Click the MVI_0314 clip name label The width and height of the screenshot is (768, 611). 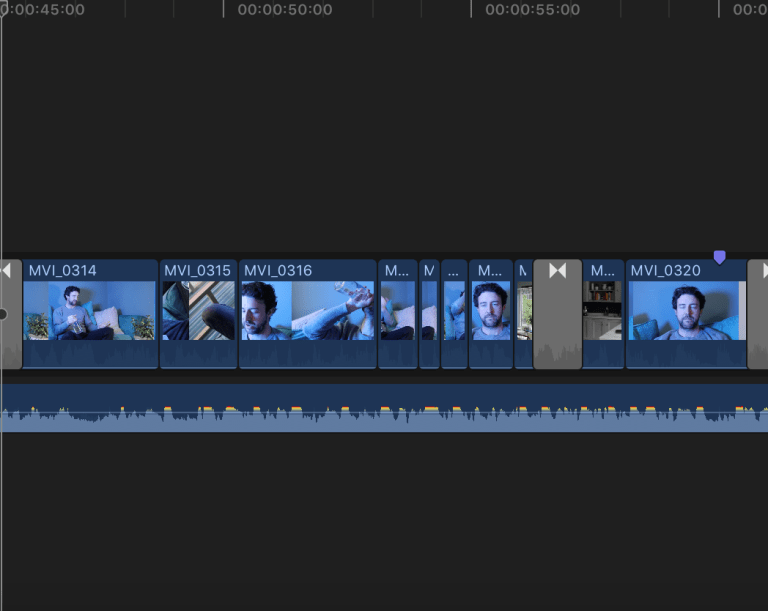[62, 271]
